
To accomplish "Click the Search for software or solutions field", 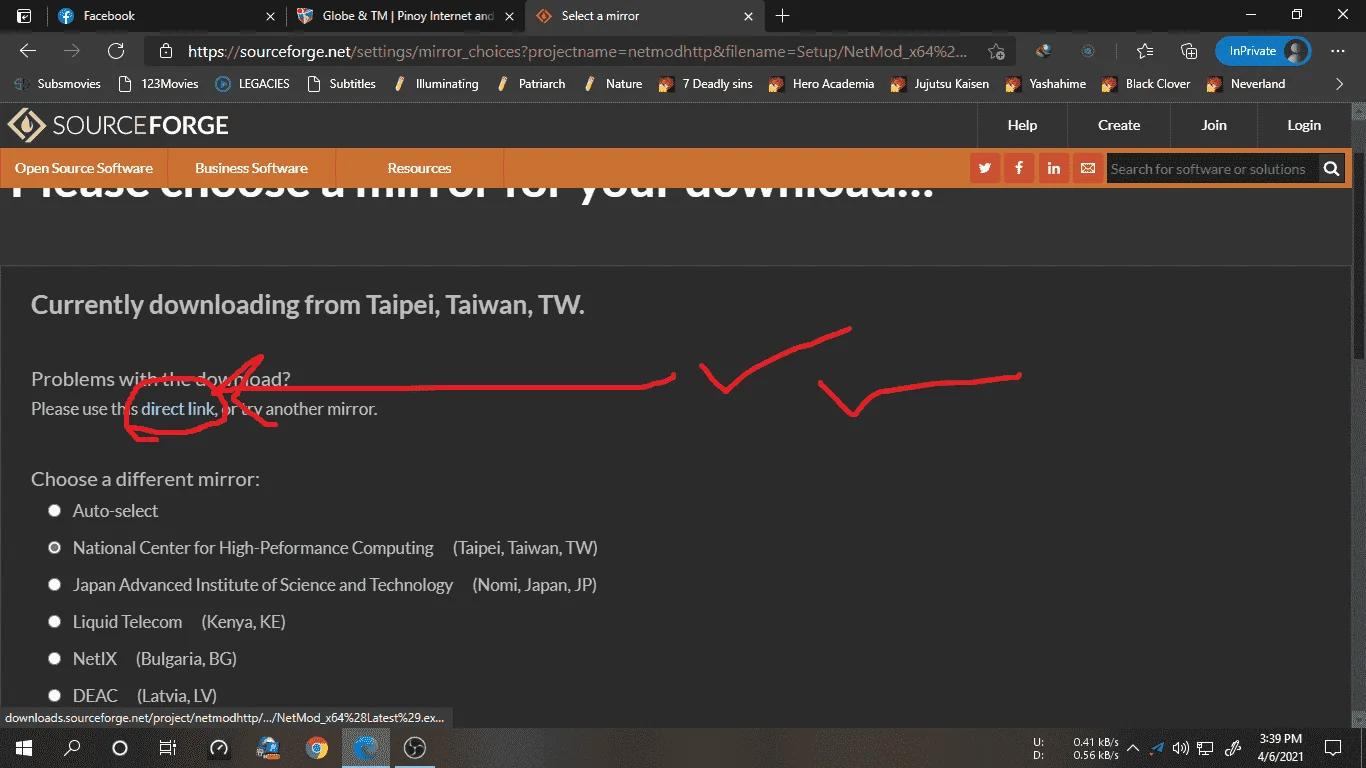I will coord(1210,169).
